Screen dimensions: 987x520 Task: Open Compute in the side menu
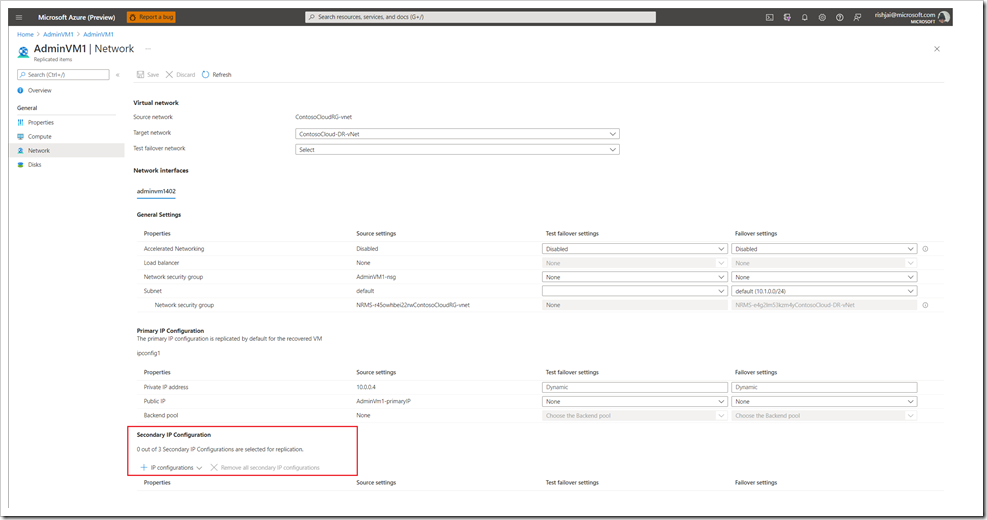pyautogui.click(x=40, y=137)
